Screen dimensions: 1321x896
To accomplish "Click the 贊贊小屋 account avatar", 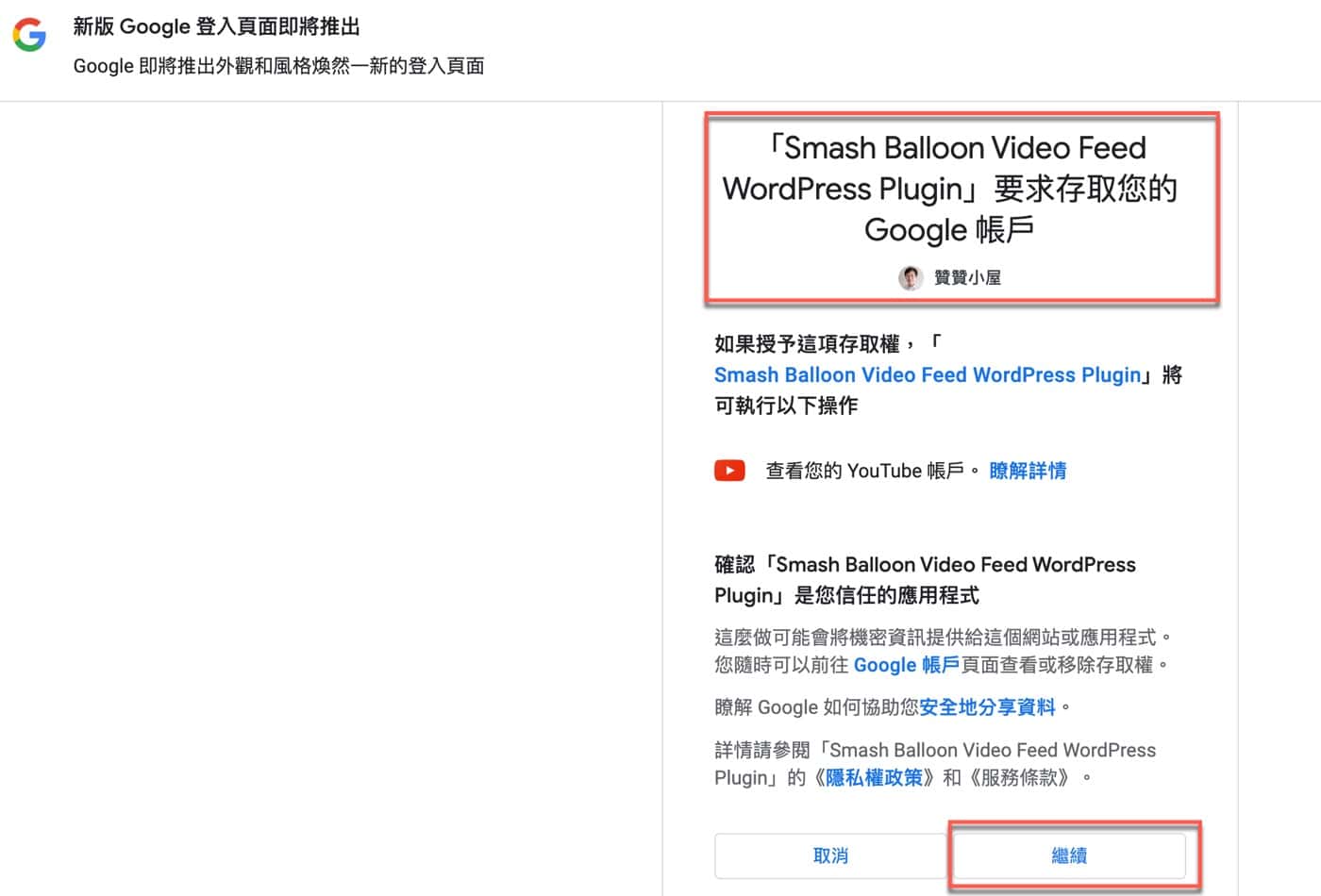I will pos(911,277).
